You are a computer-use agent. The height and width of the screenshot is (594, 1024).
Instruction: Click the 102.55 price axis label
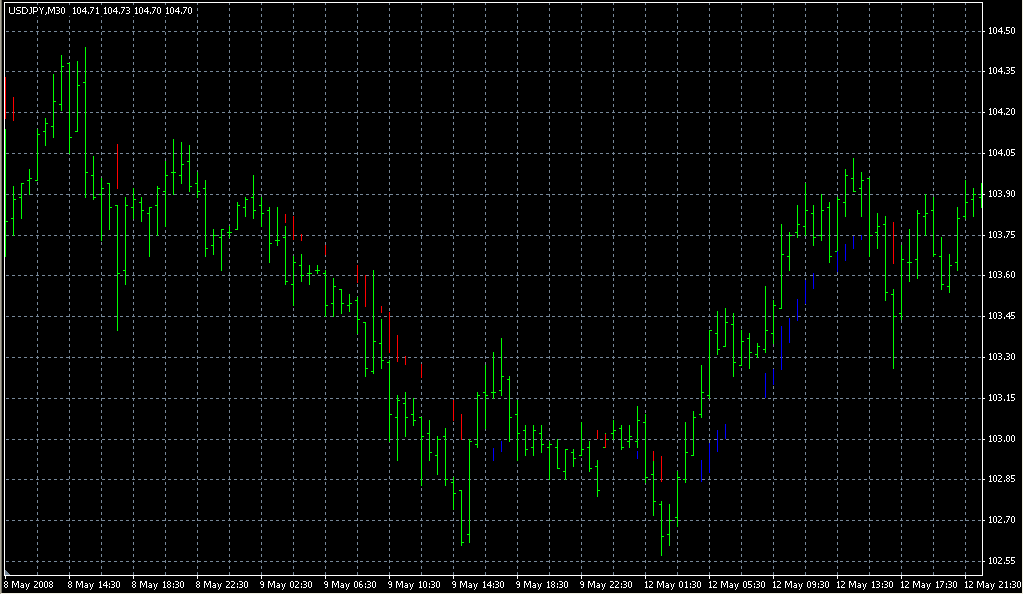1002,561
